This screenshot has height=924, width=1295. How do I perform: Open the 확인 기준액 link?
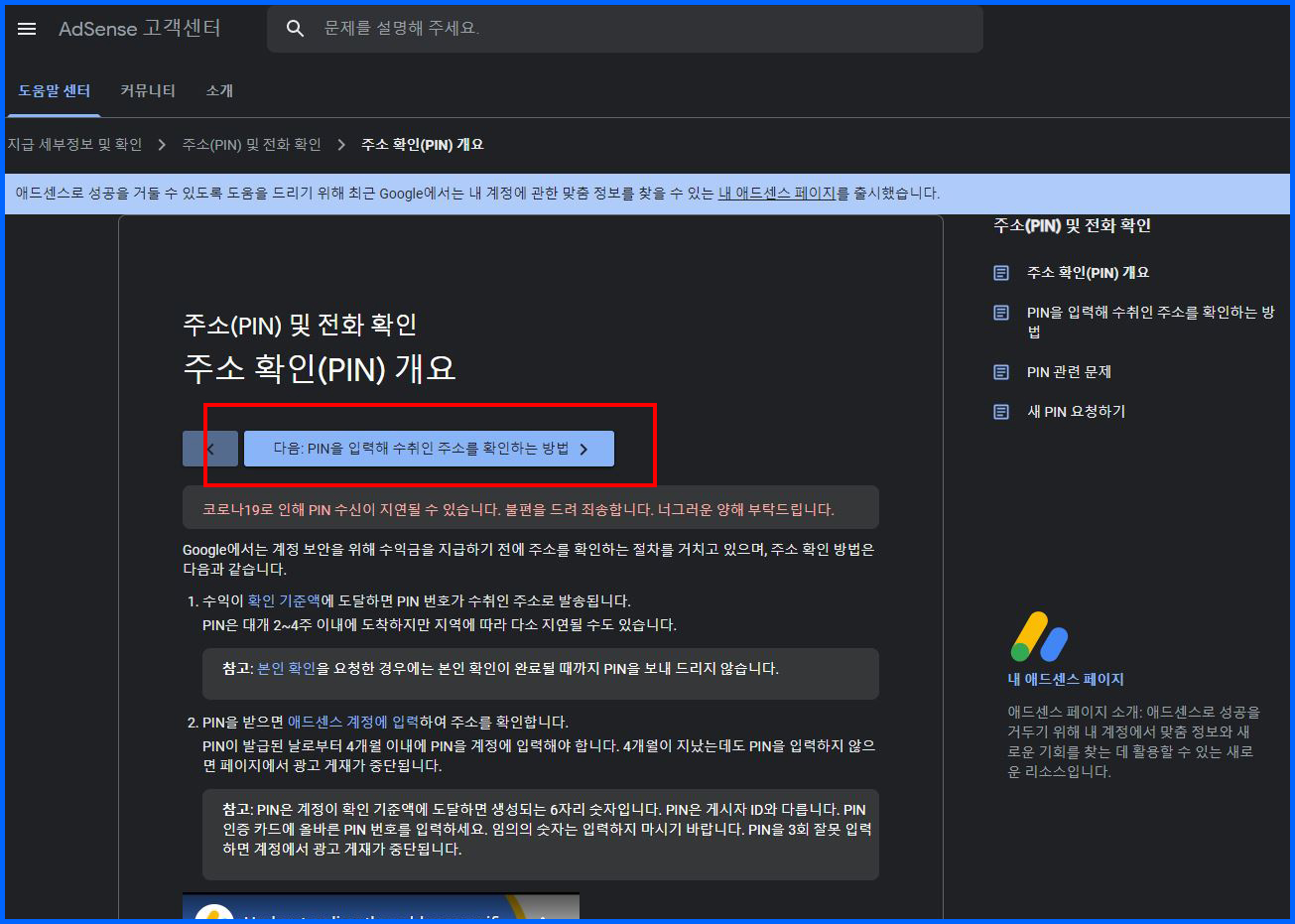pyautogui.click(x=284, y=601)
